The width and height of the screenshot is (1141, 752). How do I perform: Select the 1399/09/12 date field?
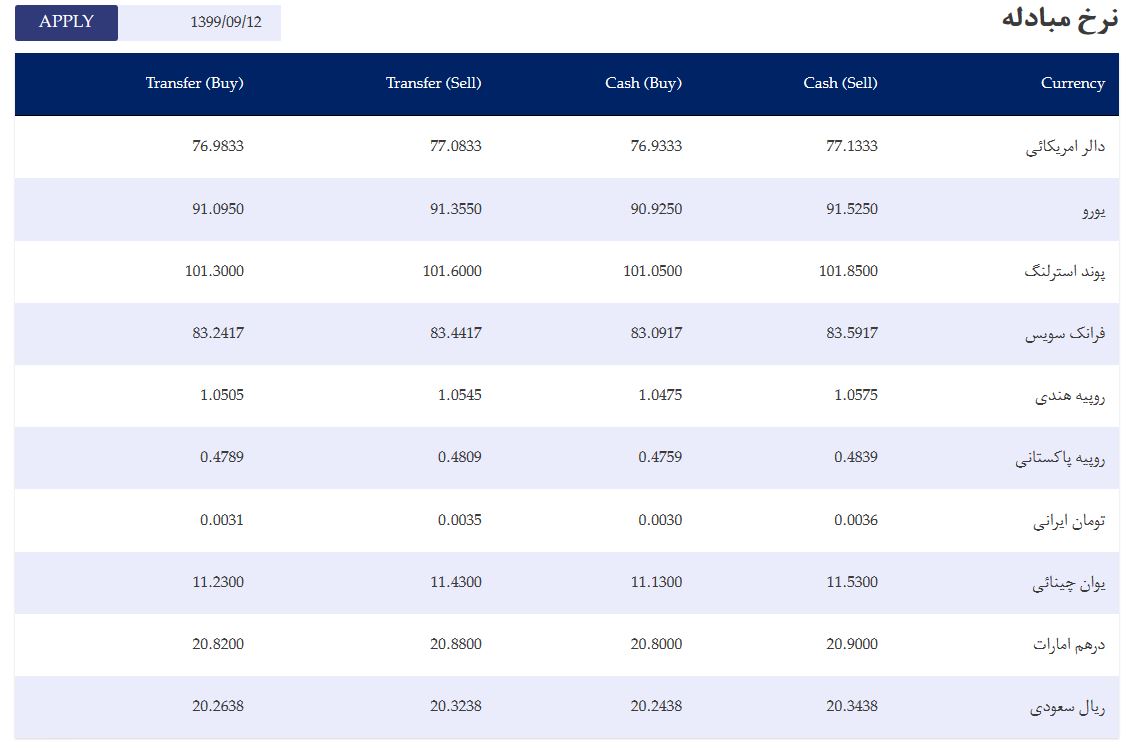[199, 23]
